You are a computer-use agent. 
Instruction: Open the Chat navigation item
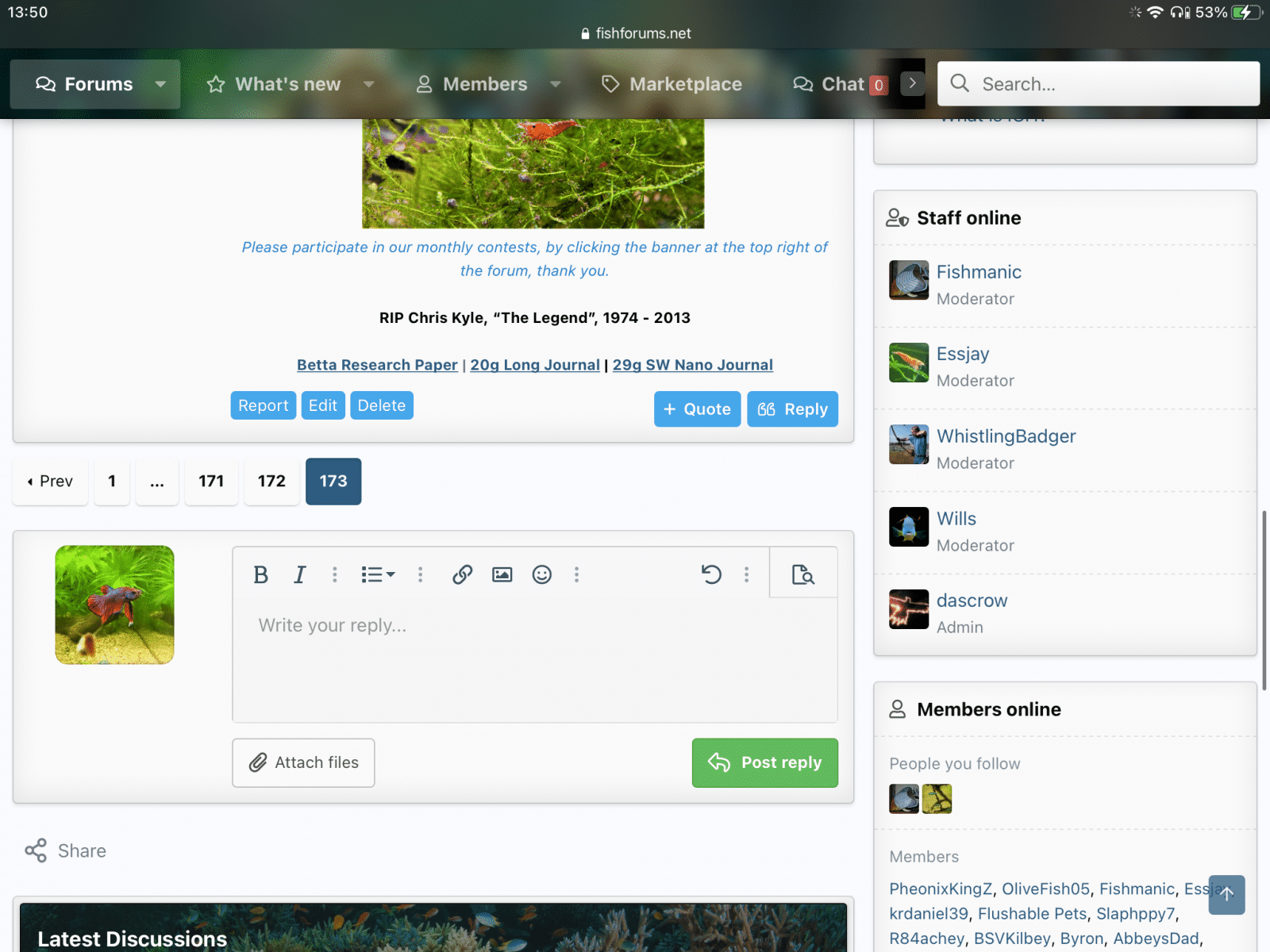pyautogui.click(x=840, y=84)
